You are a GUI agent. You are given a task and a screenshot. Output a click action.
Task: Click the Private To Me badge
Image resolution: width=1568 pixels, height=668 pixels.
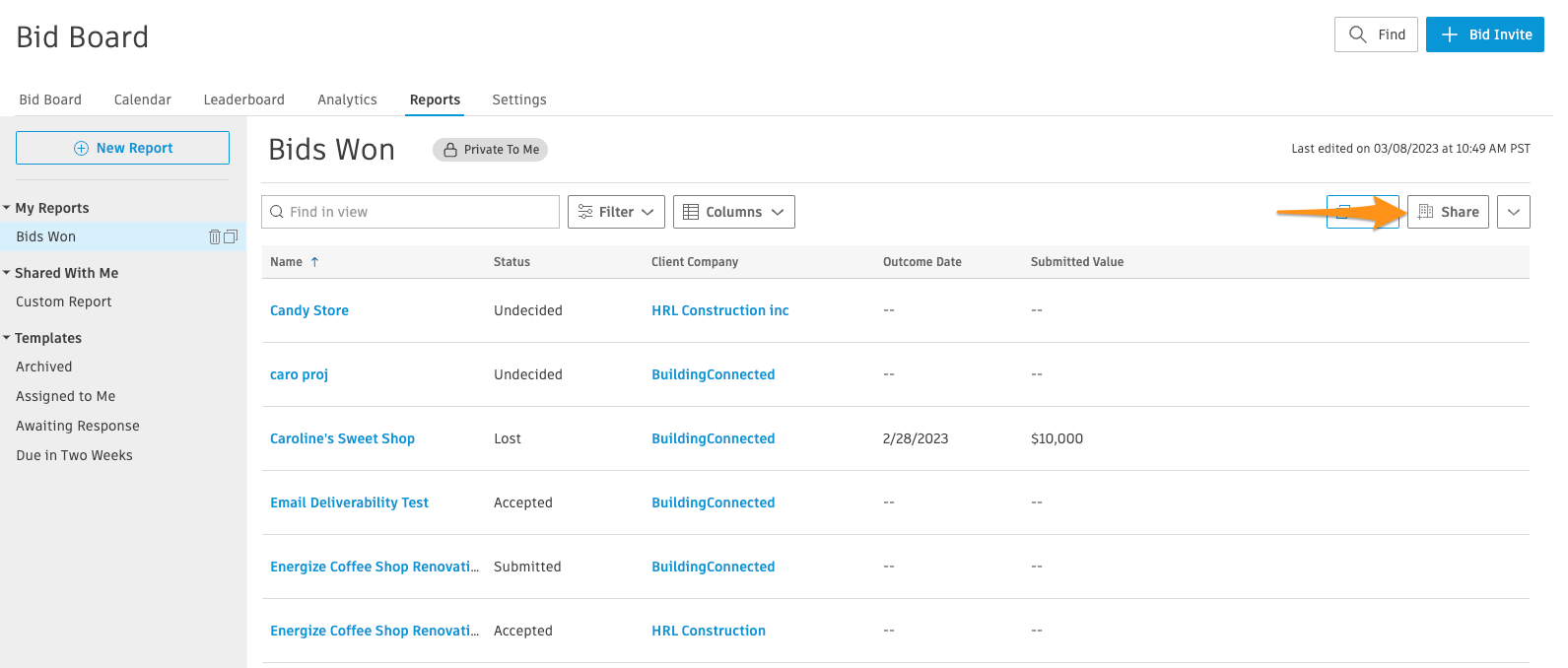click(x=490, y=150)
